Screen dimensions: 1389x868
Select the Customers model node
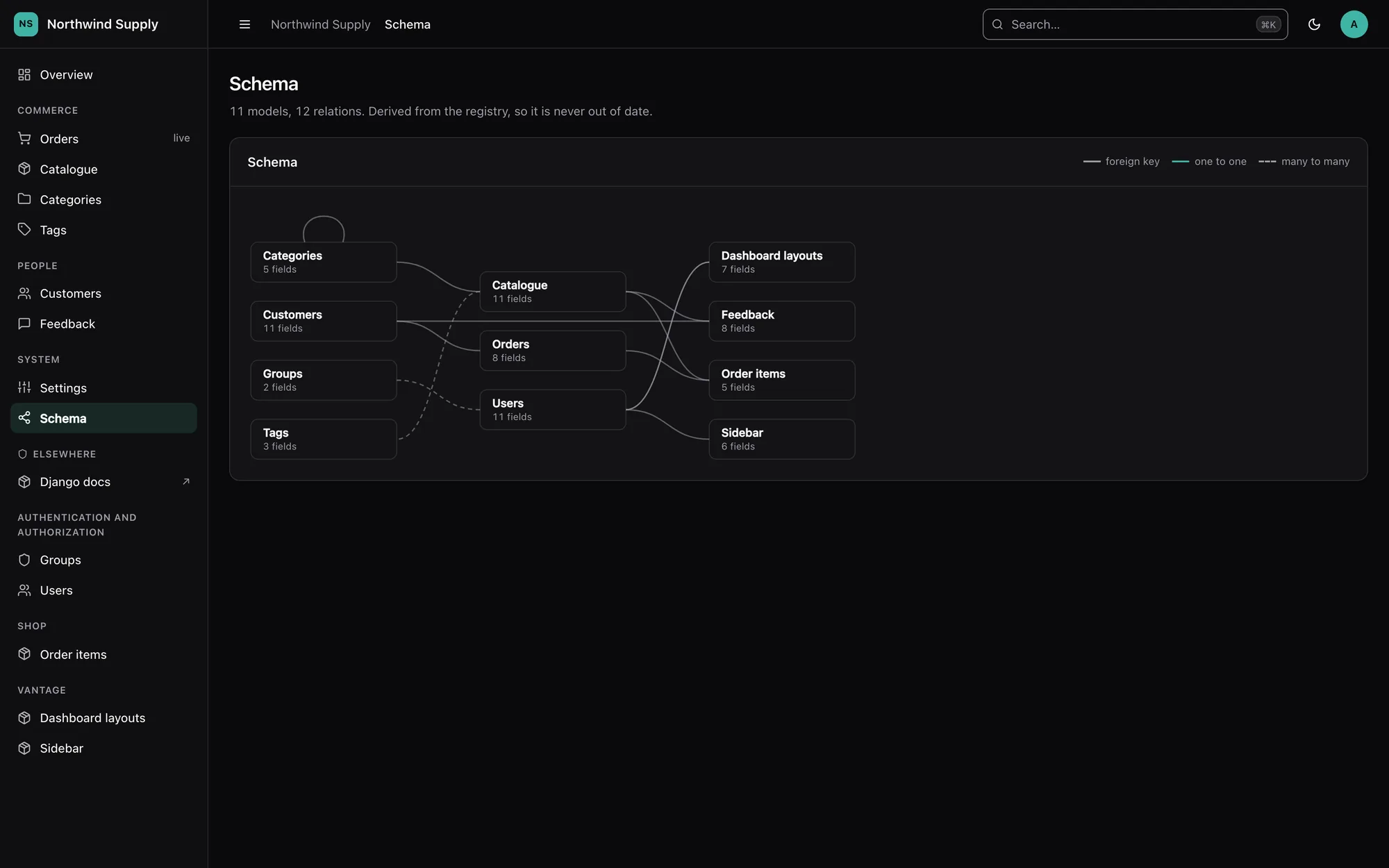[x=324, y=321]
